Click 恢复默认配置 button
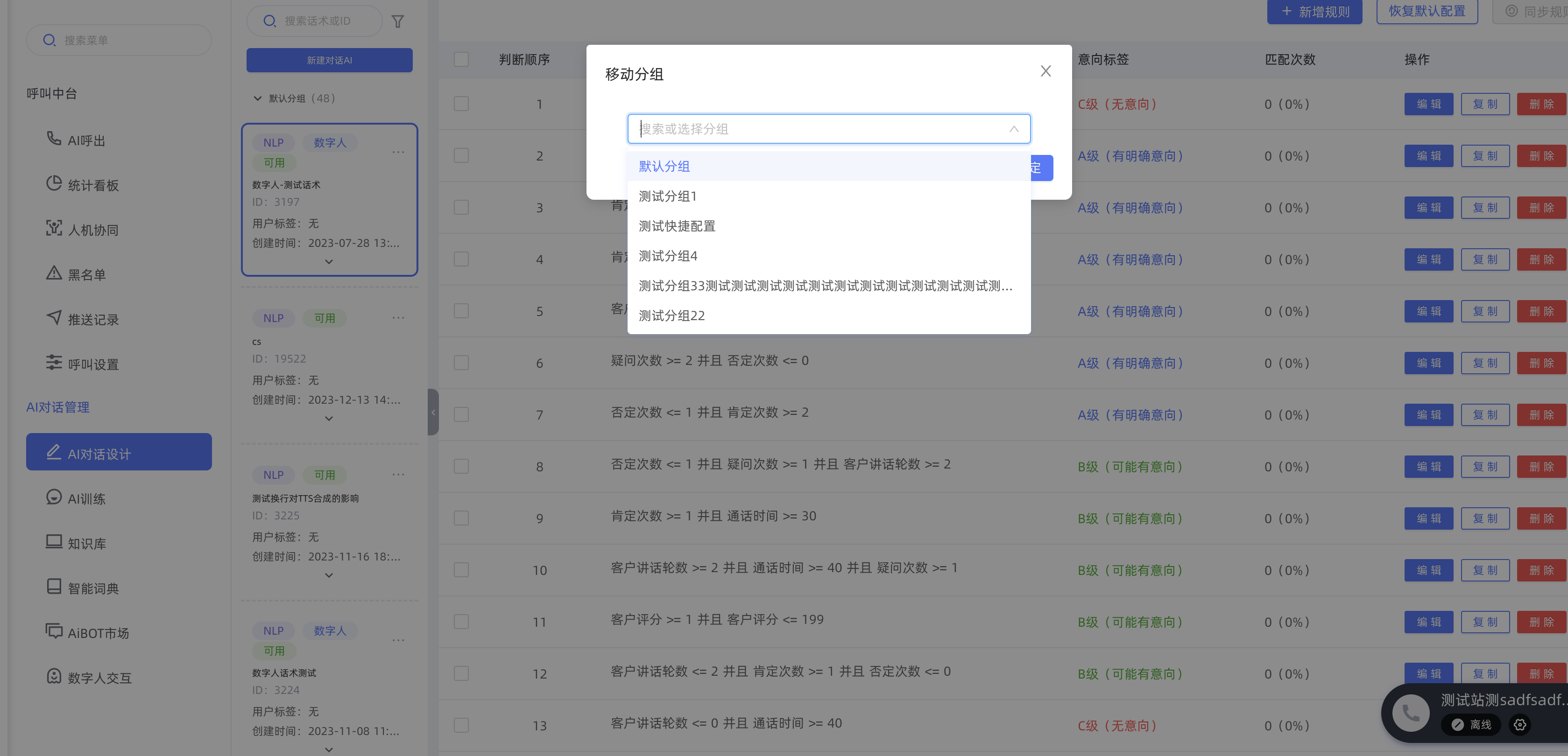The height and width of the screenshot is (756, 1568). 1427,12
